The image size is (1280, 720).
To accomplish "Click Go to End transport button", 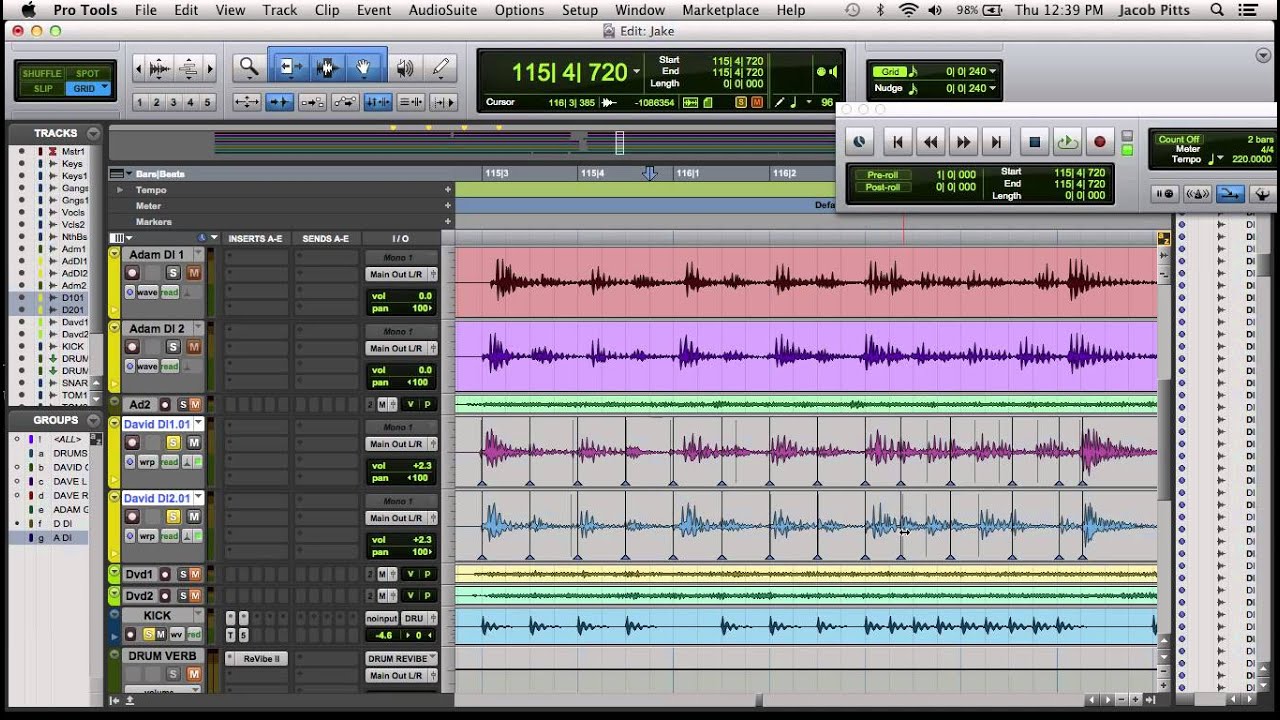I will coord(997,142).
